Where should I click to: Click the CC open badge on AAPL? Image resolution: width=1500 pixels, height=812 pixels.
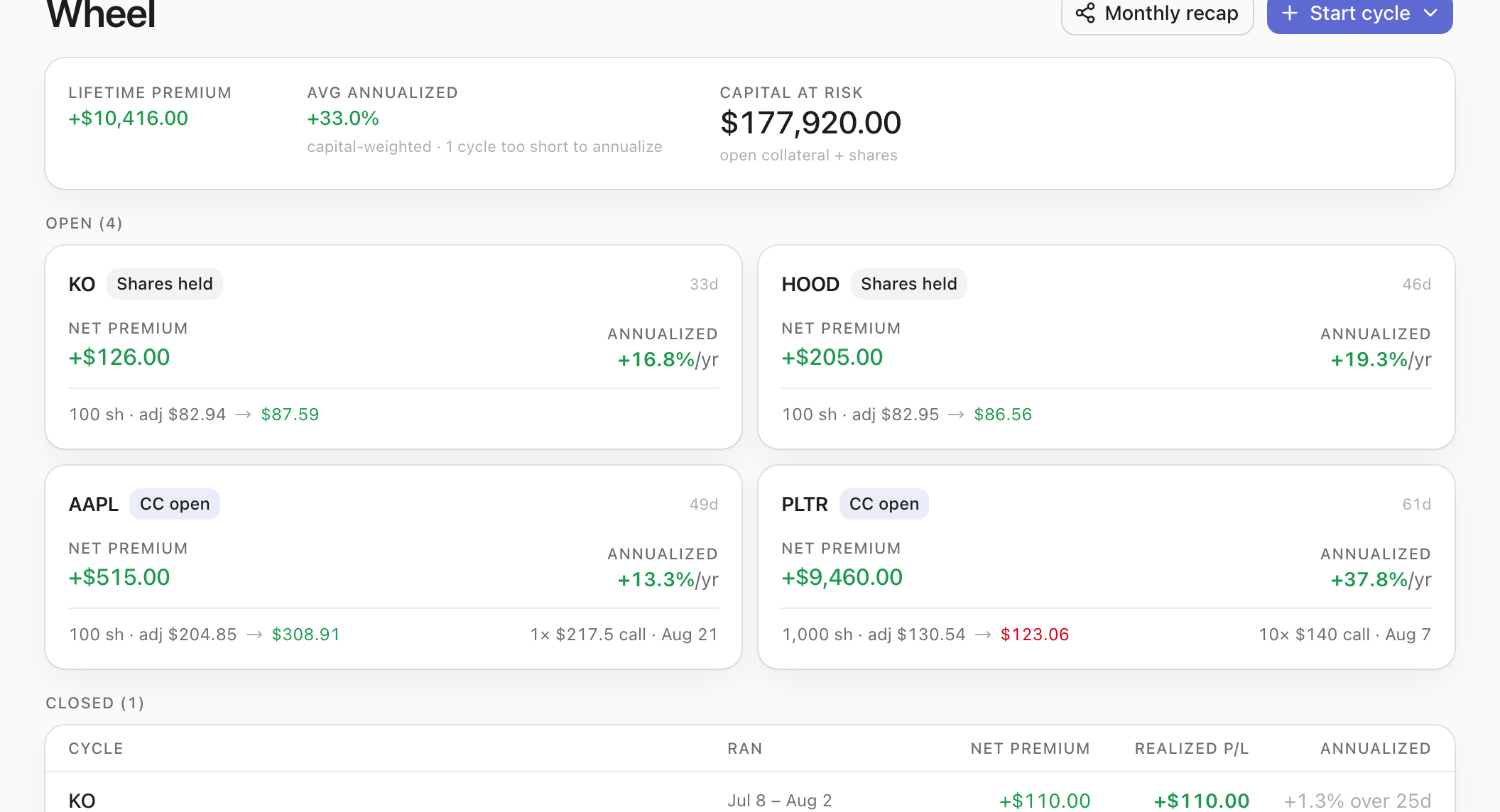coord(175,504)
